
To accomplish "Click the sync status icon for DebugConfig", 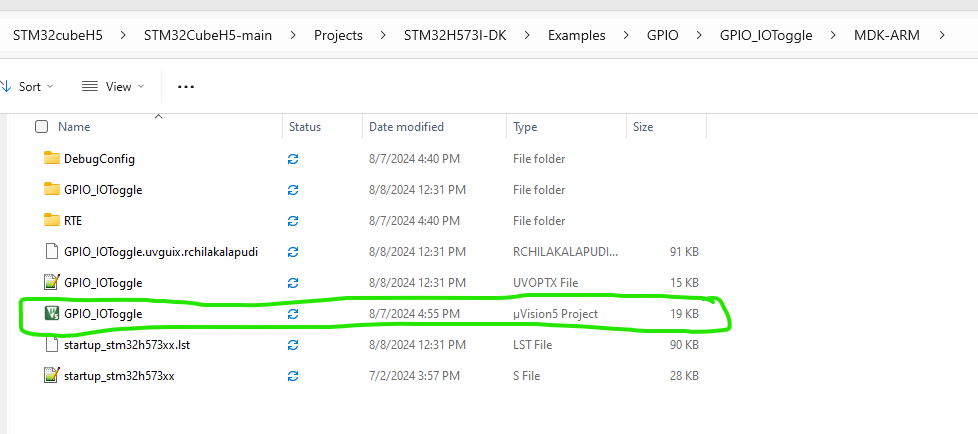I will point(293,158).
